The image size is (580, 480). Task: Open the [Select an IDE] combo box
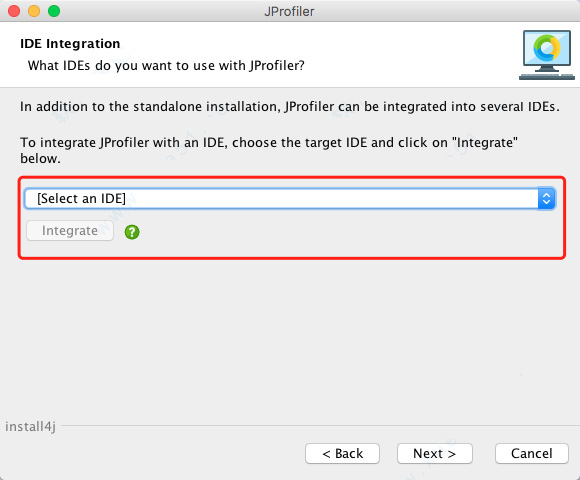coord(290,199)
